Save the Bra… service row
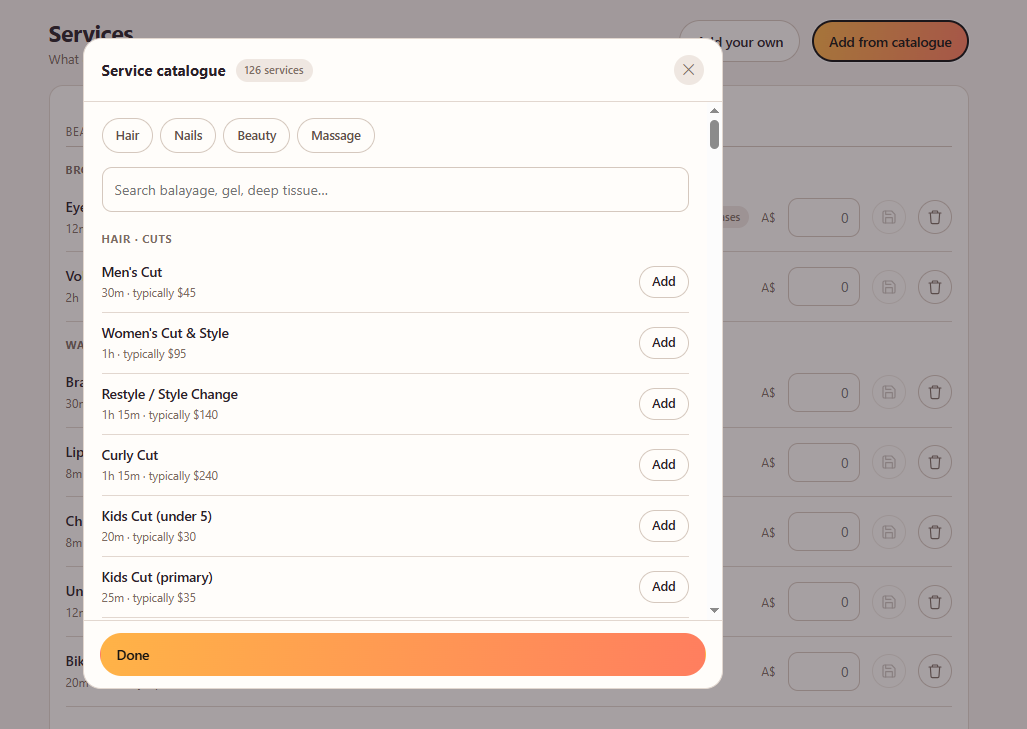The height and width of the screenshot is (729, 1027). pos(889,392)
